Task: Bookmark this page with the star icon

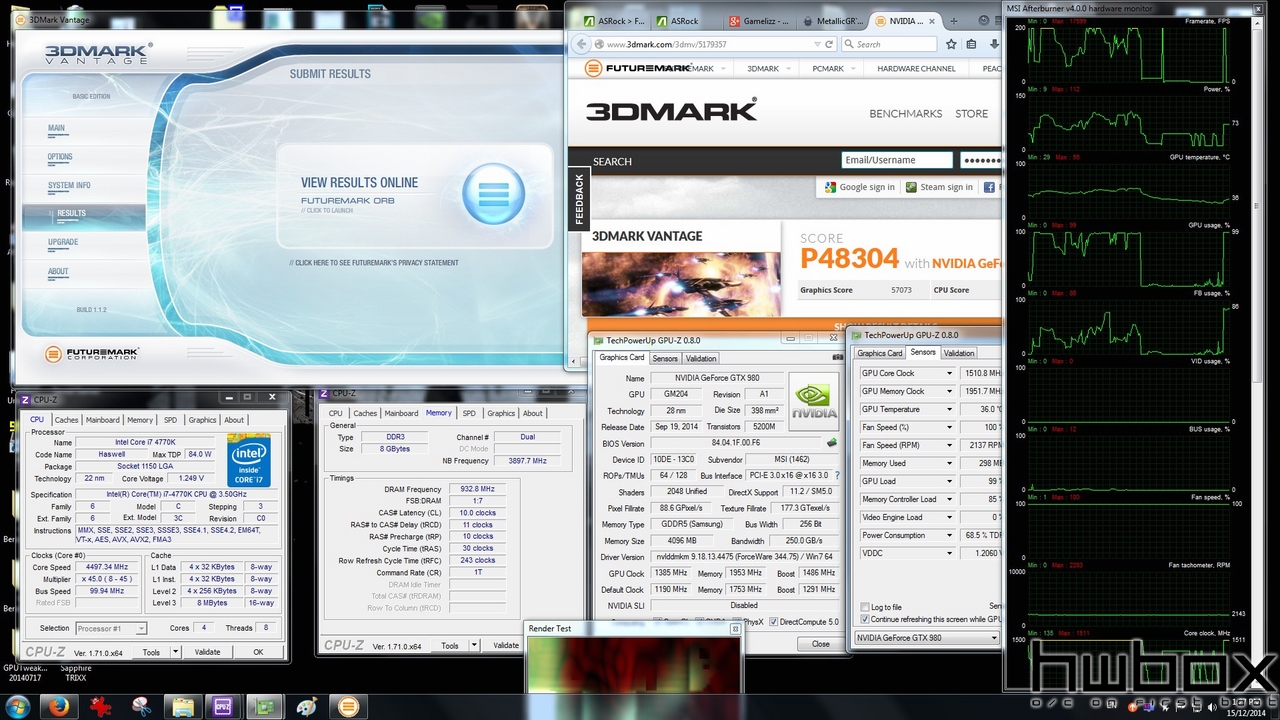Action: tap(951, 44)
